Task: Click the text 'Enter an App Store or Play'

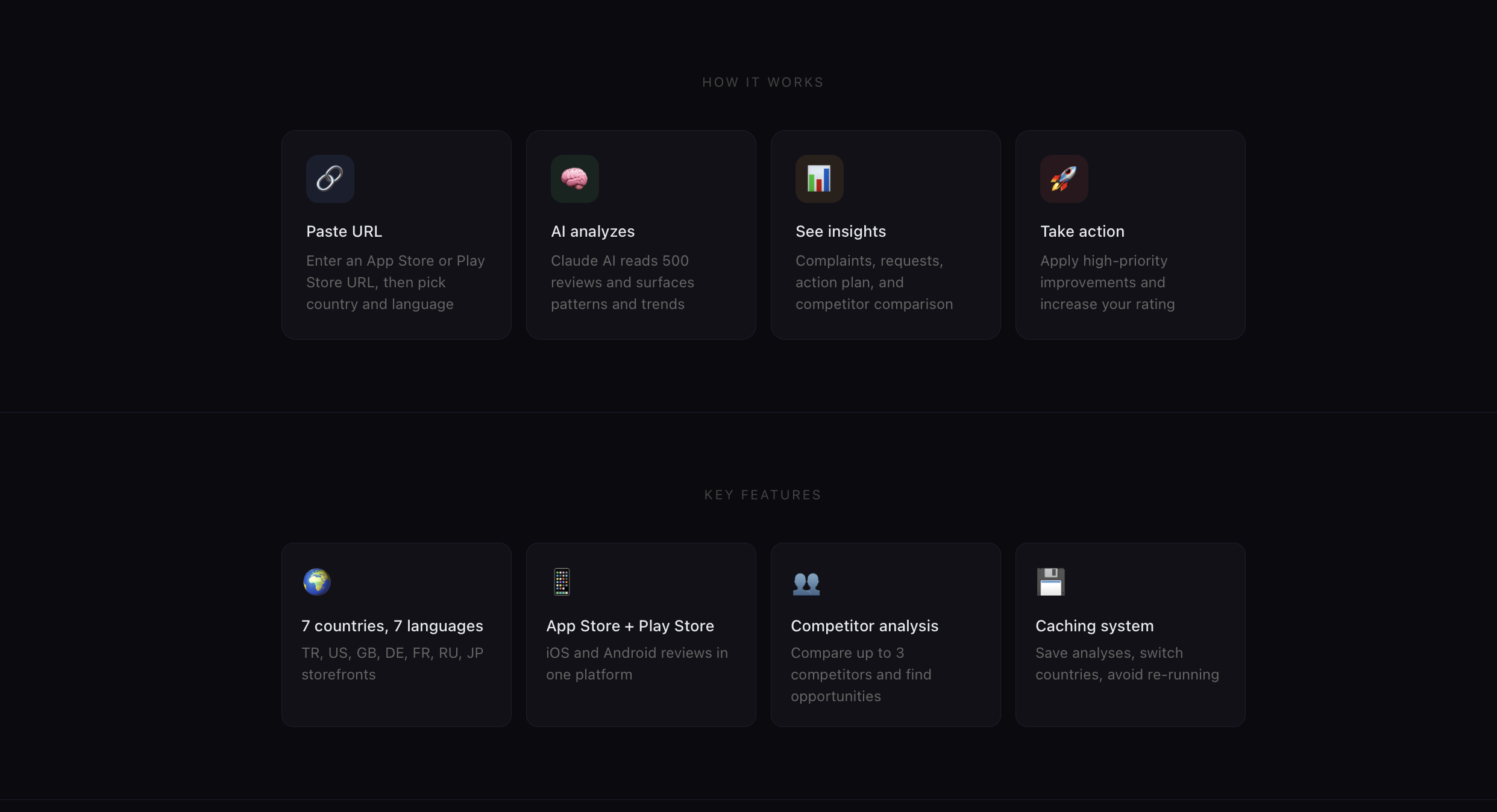Action: pos(395,261)
